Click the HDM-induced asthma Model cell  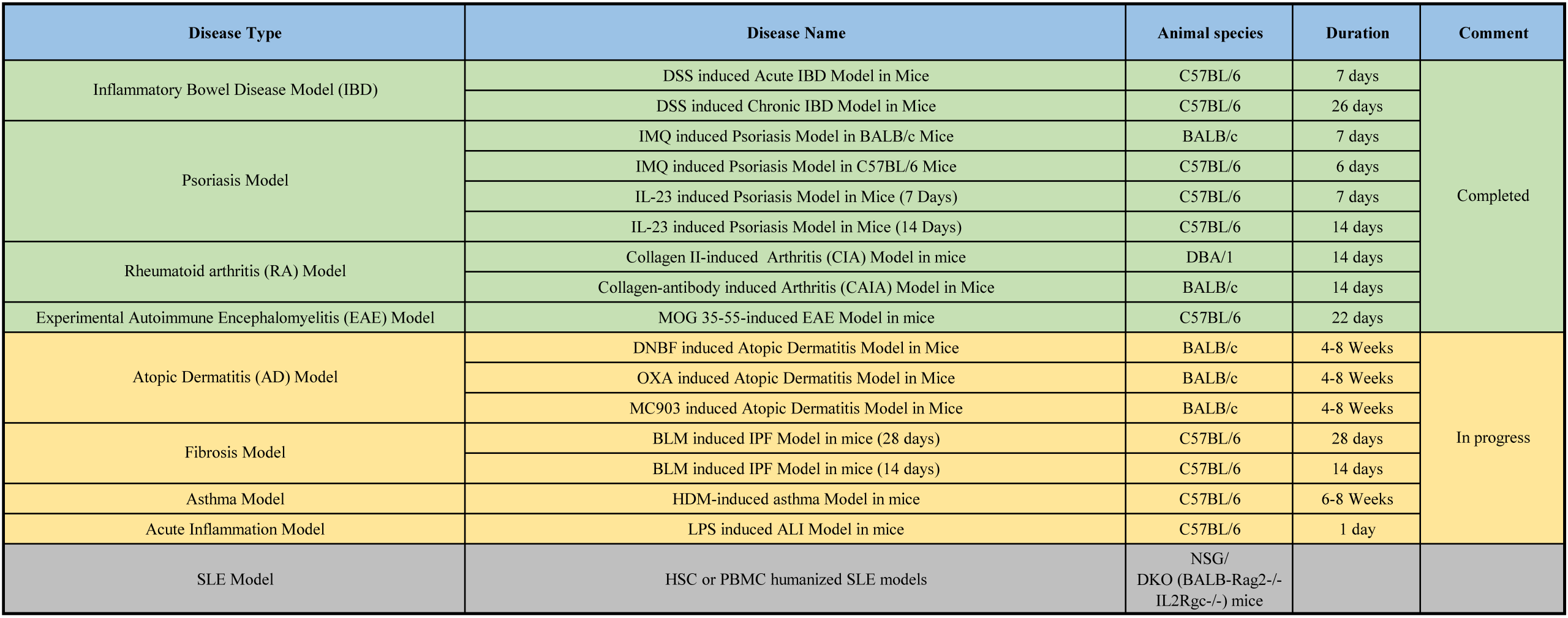(795, 499)
